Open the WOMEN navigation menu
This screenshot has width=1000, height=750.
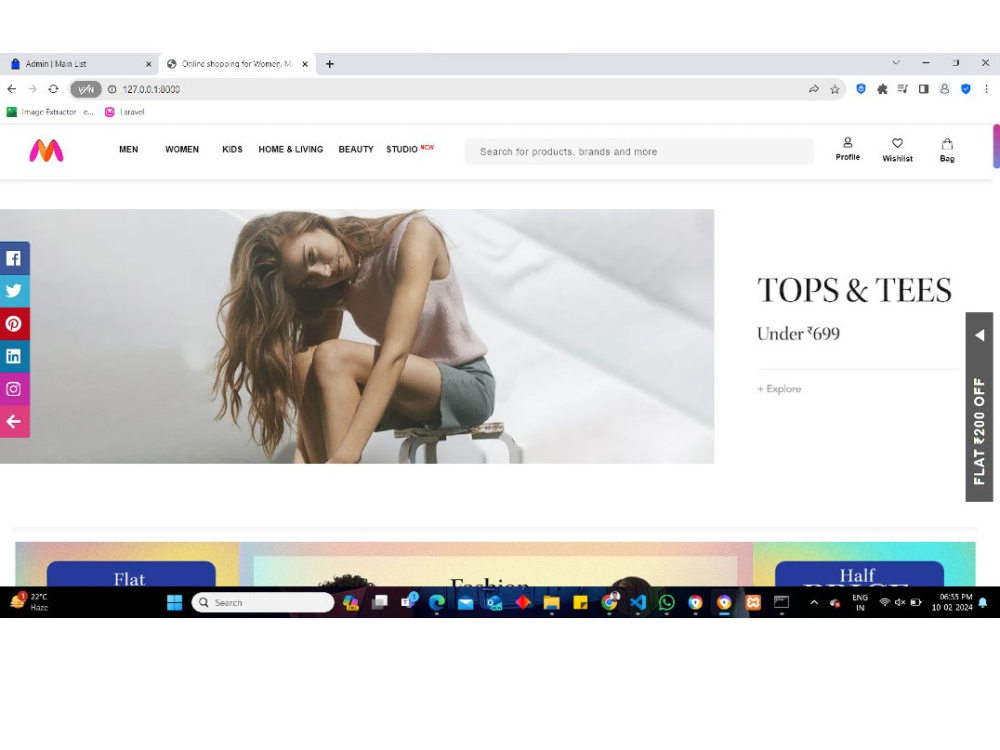coord(181,149)
